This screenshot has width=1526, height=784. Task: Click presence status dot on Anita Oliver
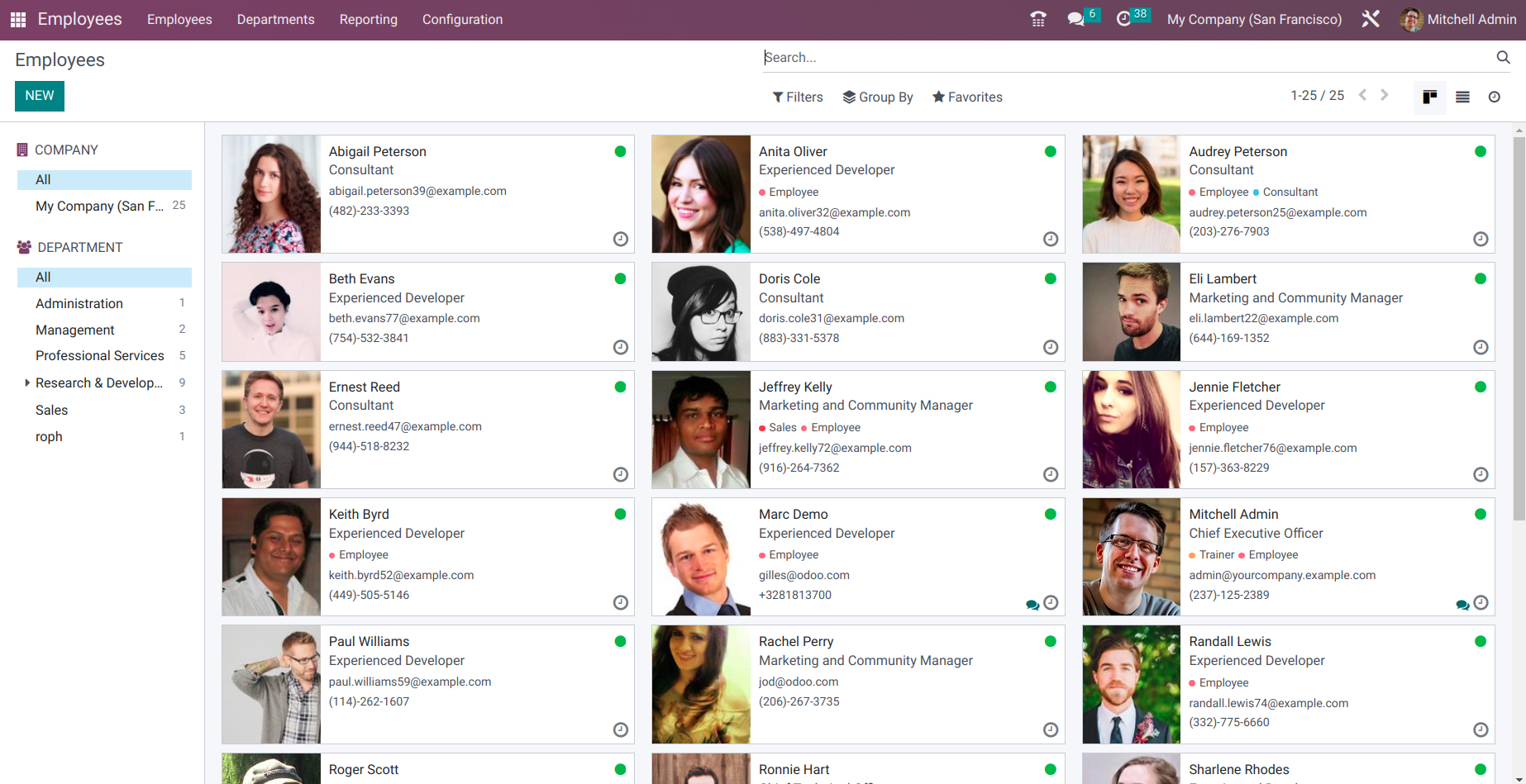(1050, 151)
